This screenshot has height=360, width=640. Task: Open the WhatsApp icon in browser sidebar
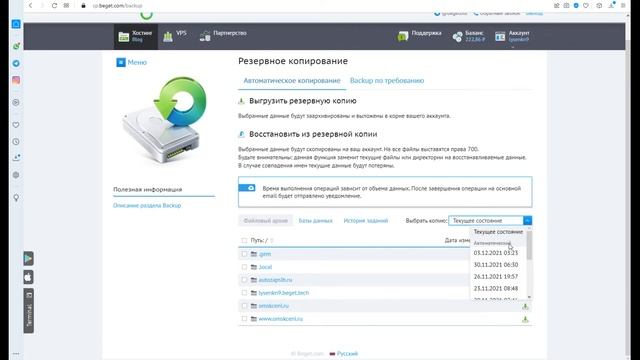click(x=16, y=46)
